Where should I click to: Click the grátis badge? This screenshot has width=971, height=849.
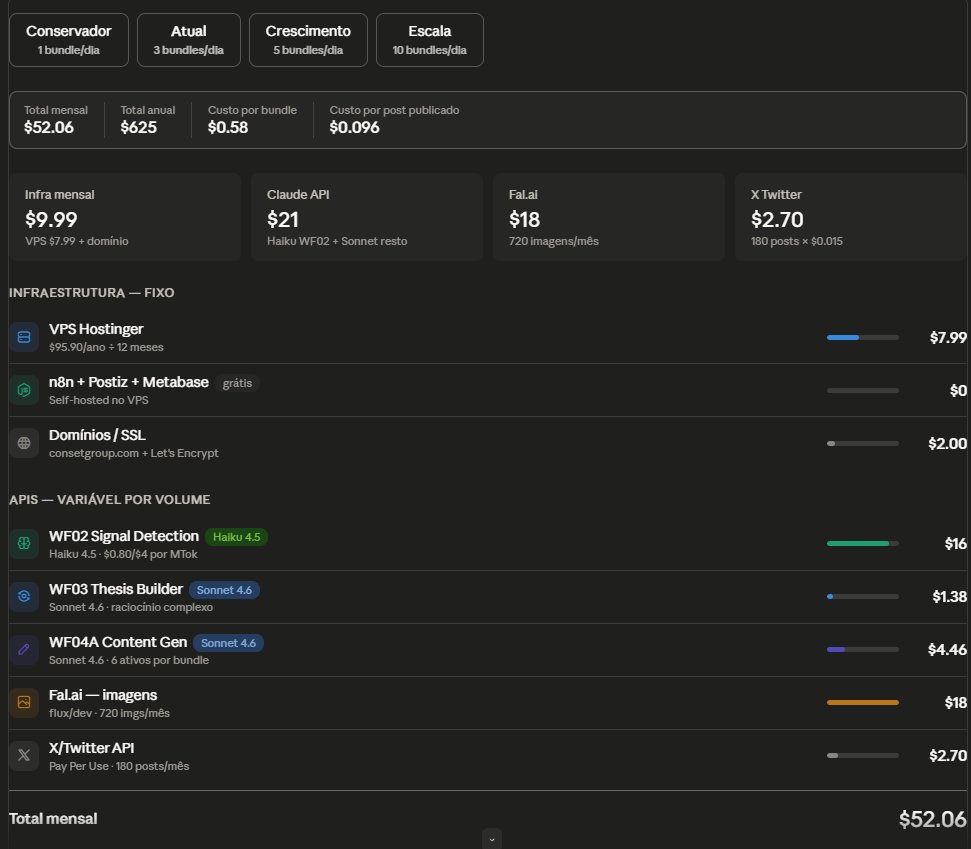coord(237,383)
